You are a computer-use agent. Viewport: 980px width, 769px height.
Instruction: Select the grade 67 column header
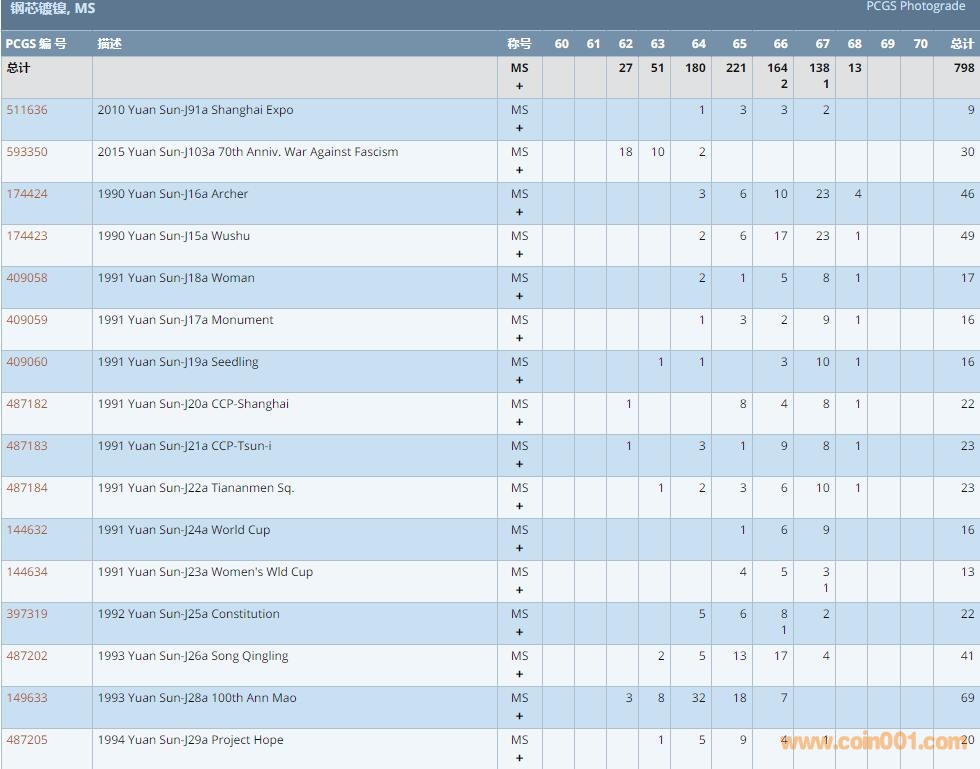[822, 44]
